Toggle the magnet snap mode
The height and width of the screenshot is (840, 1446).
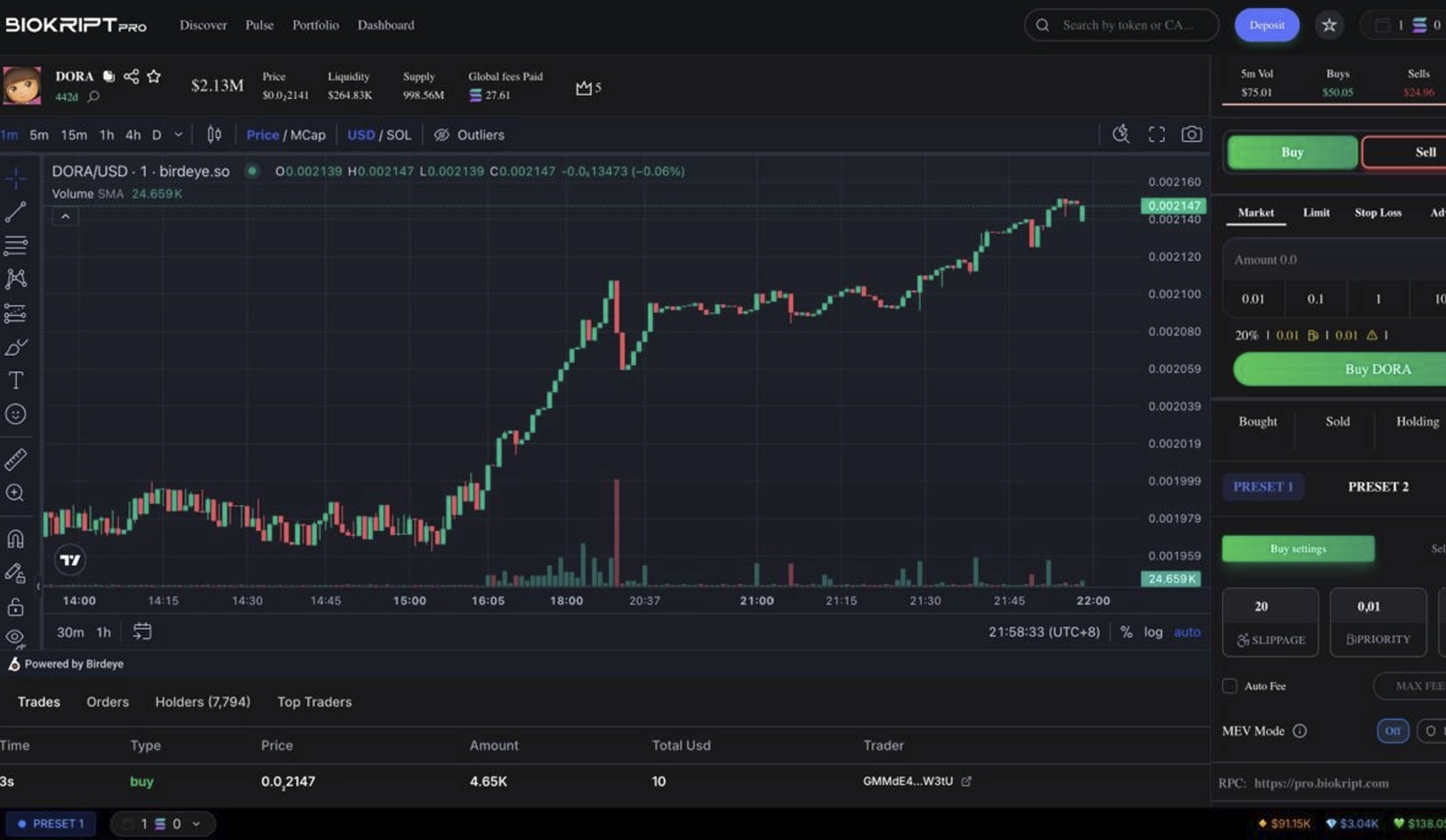pyautogui.click(x=15, y=539)
